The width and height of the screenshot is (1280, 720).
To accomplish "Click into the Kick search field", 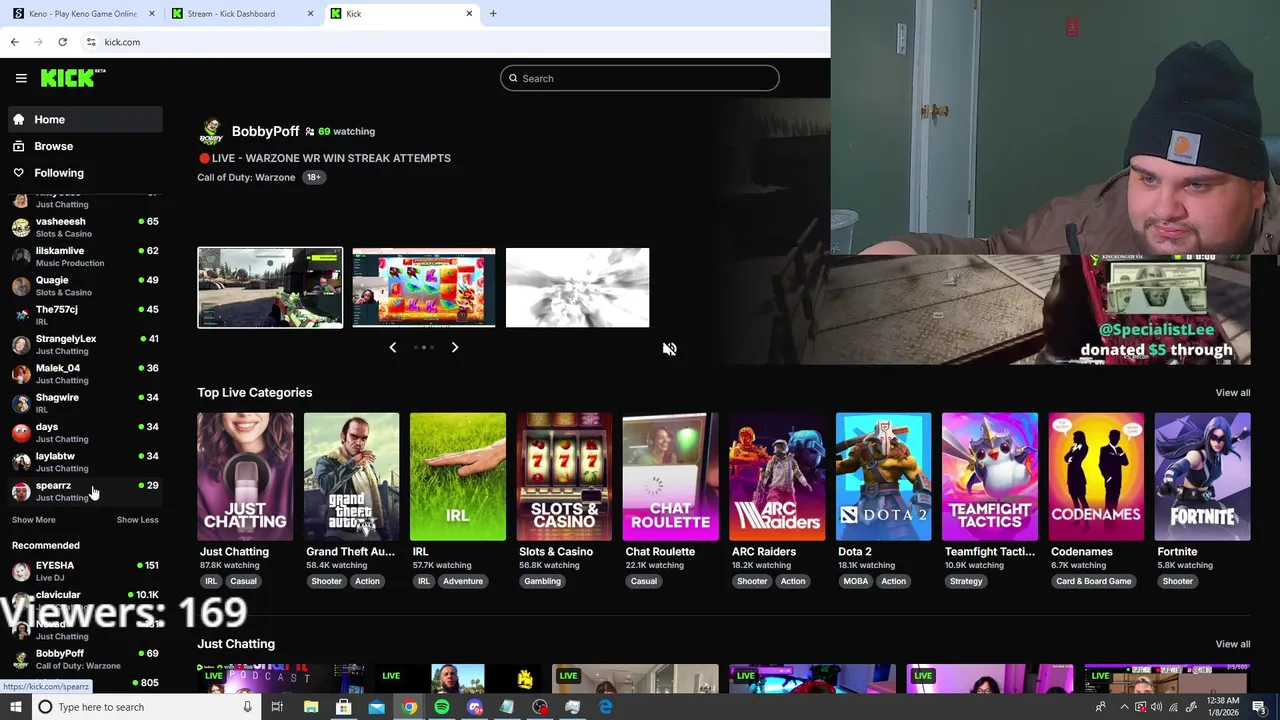I will click(x=640, y=78).
